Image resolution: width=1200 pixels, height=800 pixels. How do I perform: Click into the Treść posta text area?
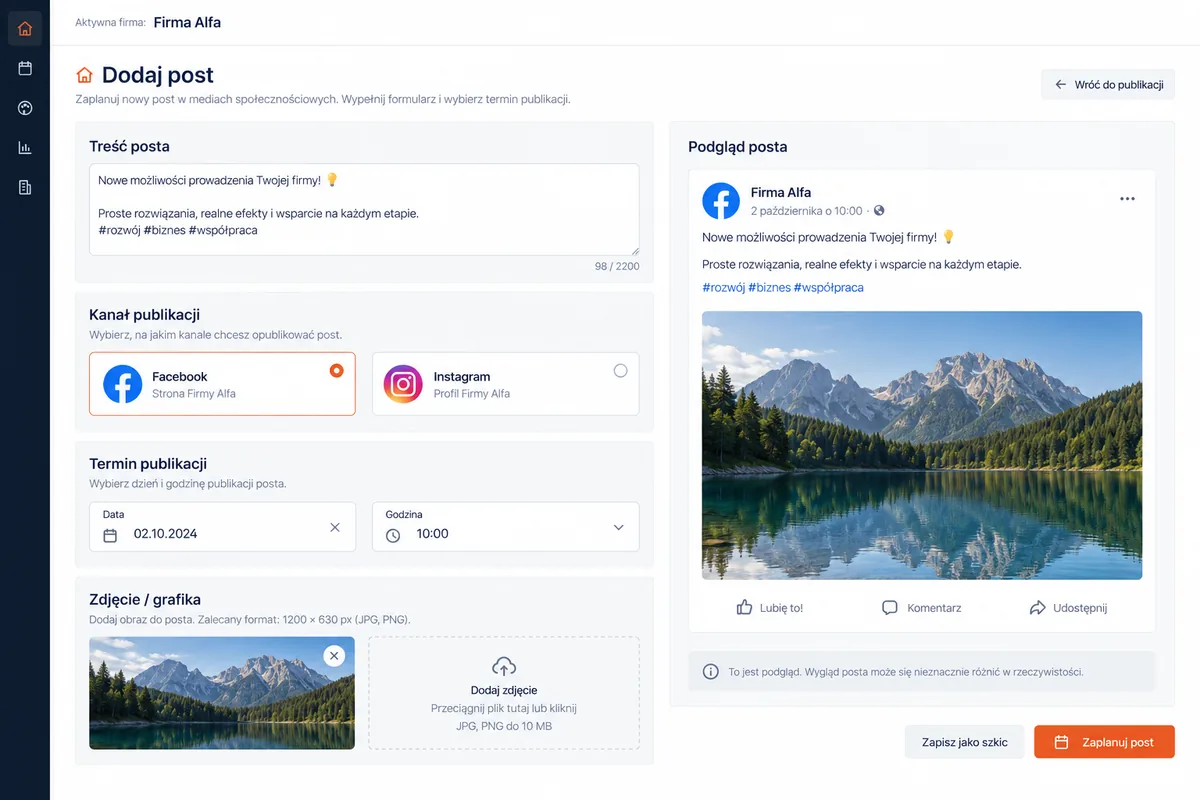point(364,210)
